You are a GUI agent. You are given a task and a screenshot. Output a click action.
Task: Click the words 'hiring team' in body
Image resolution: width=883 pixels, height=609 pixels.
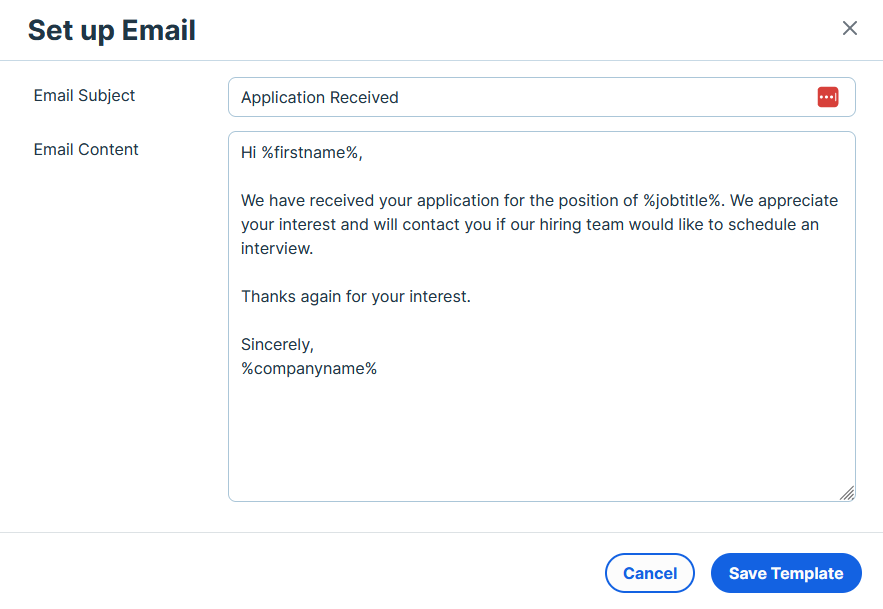(x=582, y=225)
